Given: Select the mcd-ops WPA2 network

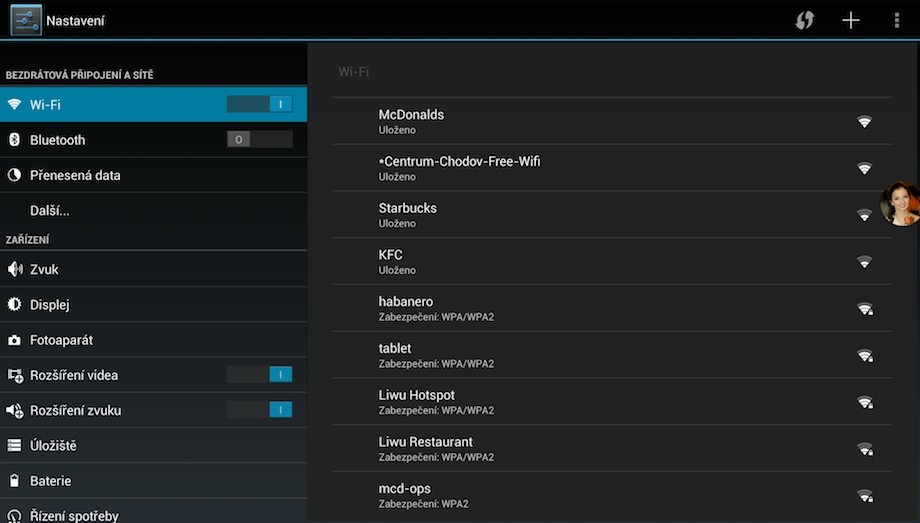Looking at the screenshot, I should [x=612, y=495].
